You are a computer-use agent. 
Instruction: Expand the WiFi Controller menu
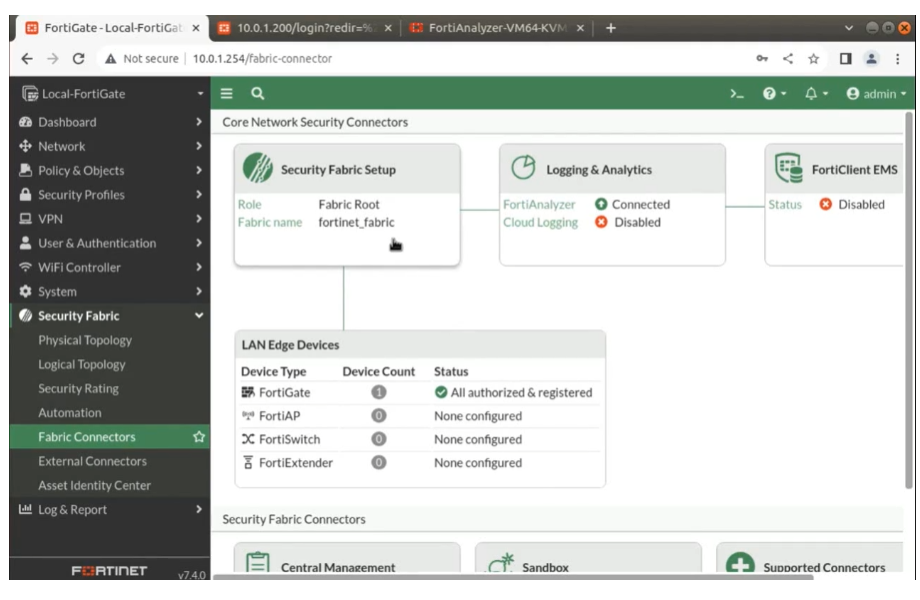pos(110,267)
